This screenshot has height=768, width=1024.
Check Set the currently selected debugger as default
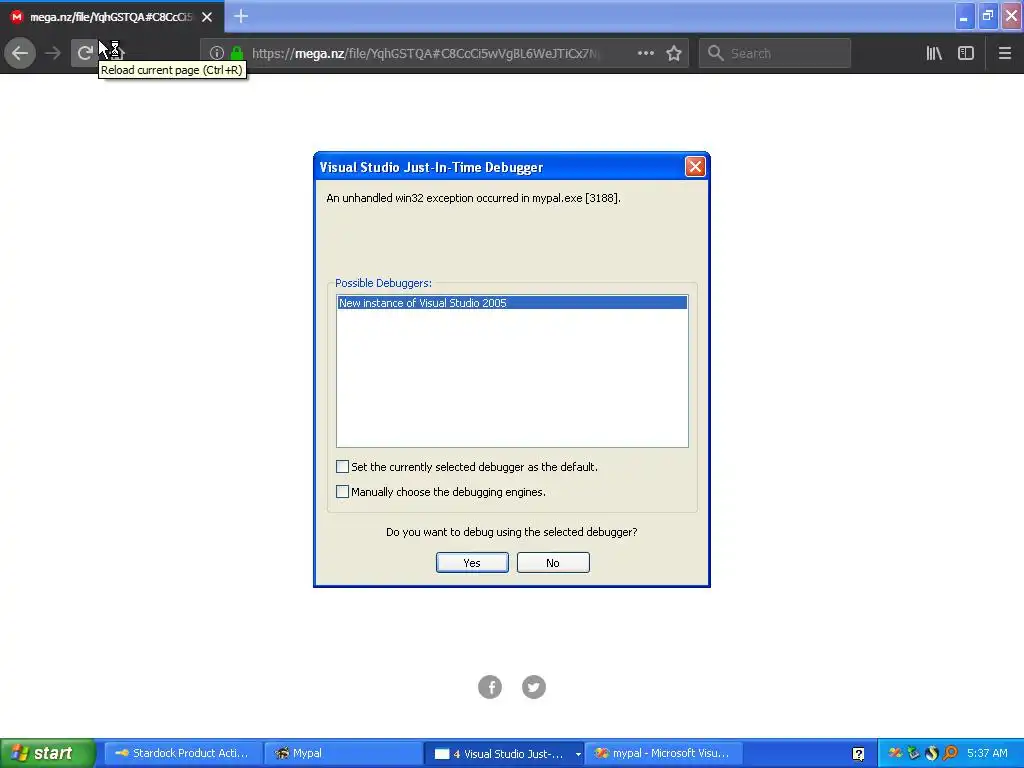[342, 466]
